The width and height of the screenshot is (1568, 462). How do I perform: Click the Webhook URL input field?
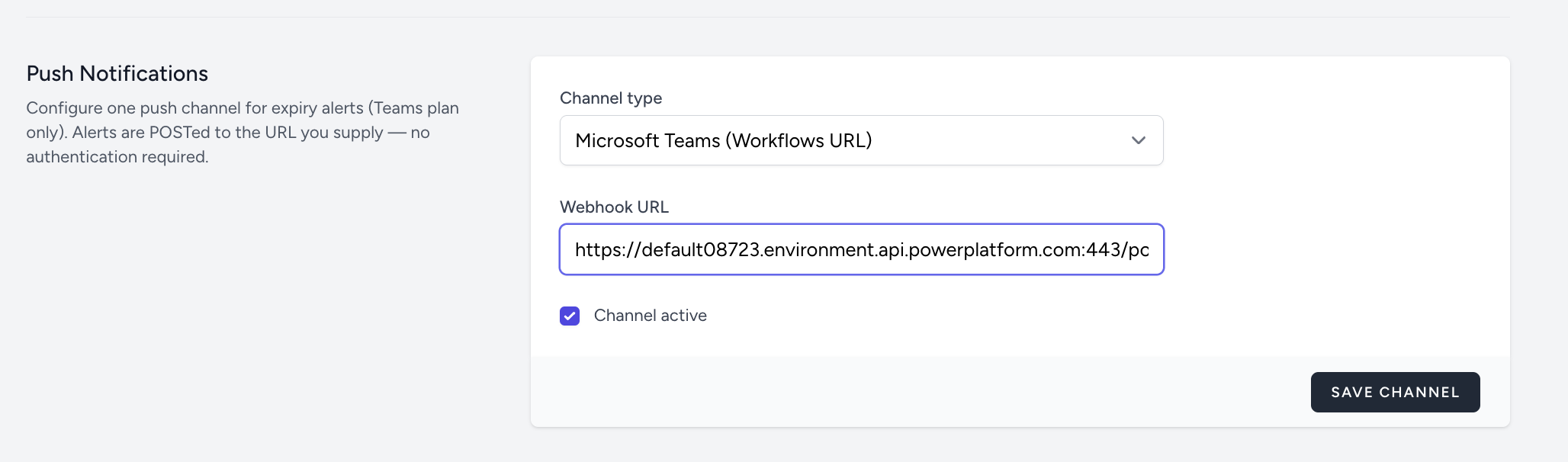click(x=861, y=249)
